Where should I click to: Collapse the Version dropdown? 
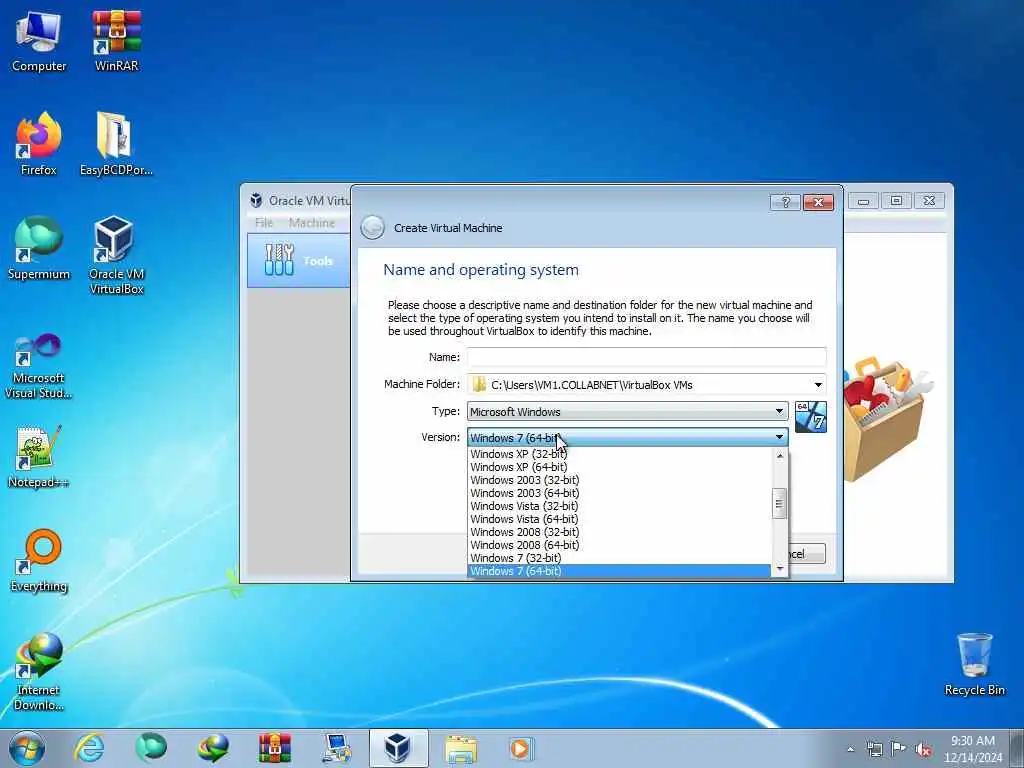779,438
